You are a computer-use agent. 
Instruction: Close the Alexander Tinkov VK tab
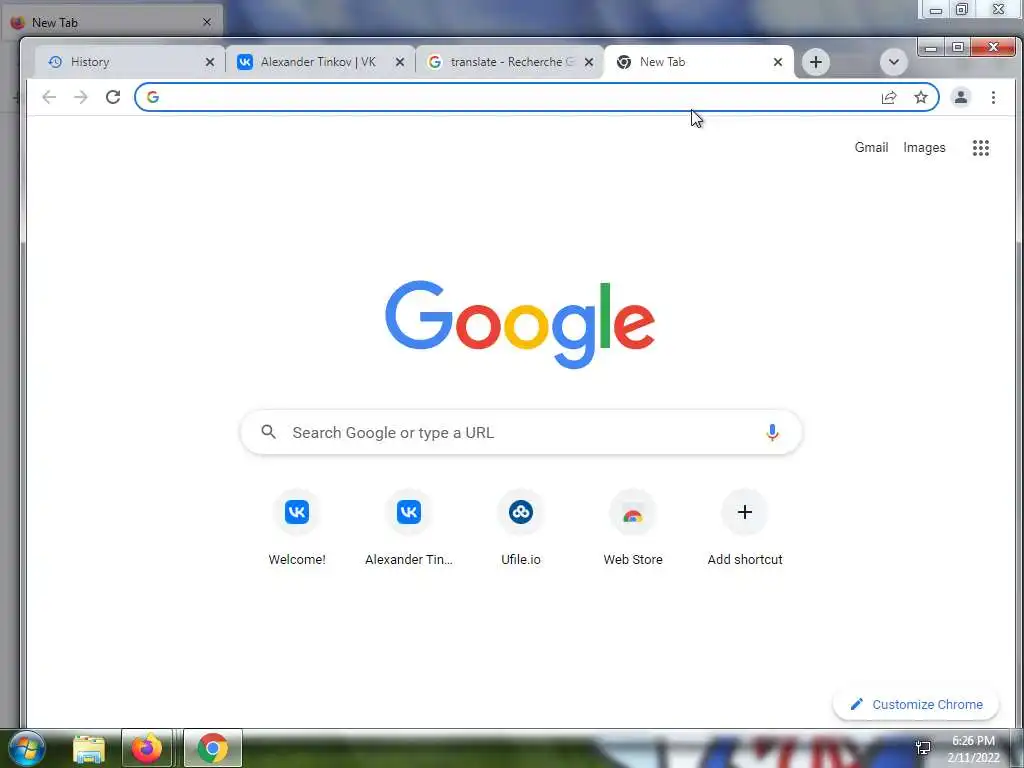[400, 62]
